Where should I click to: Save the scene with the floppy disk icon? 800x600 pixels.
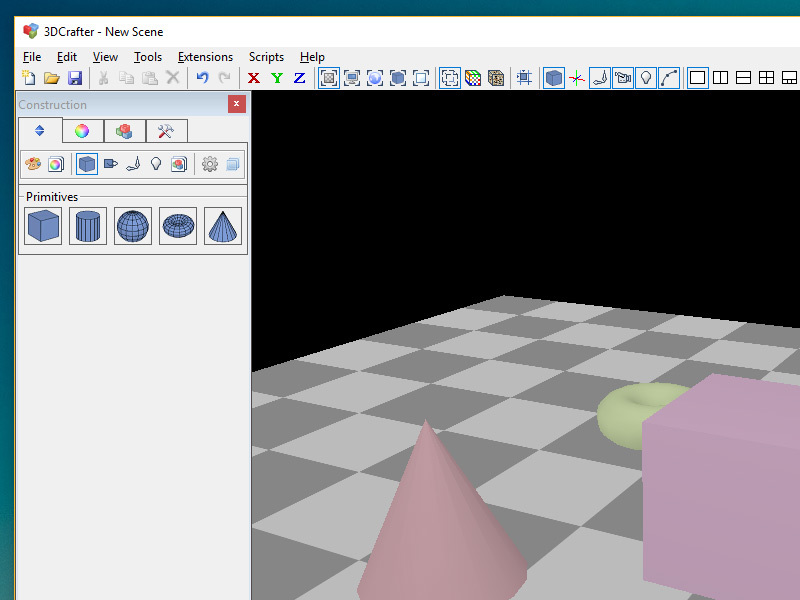(75, 78)
